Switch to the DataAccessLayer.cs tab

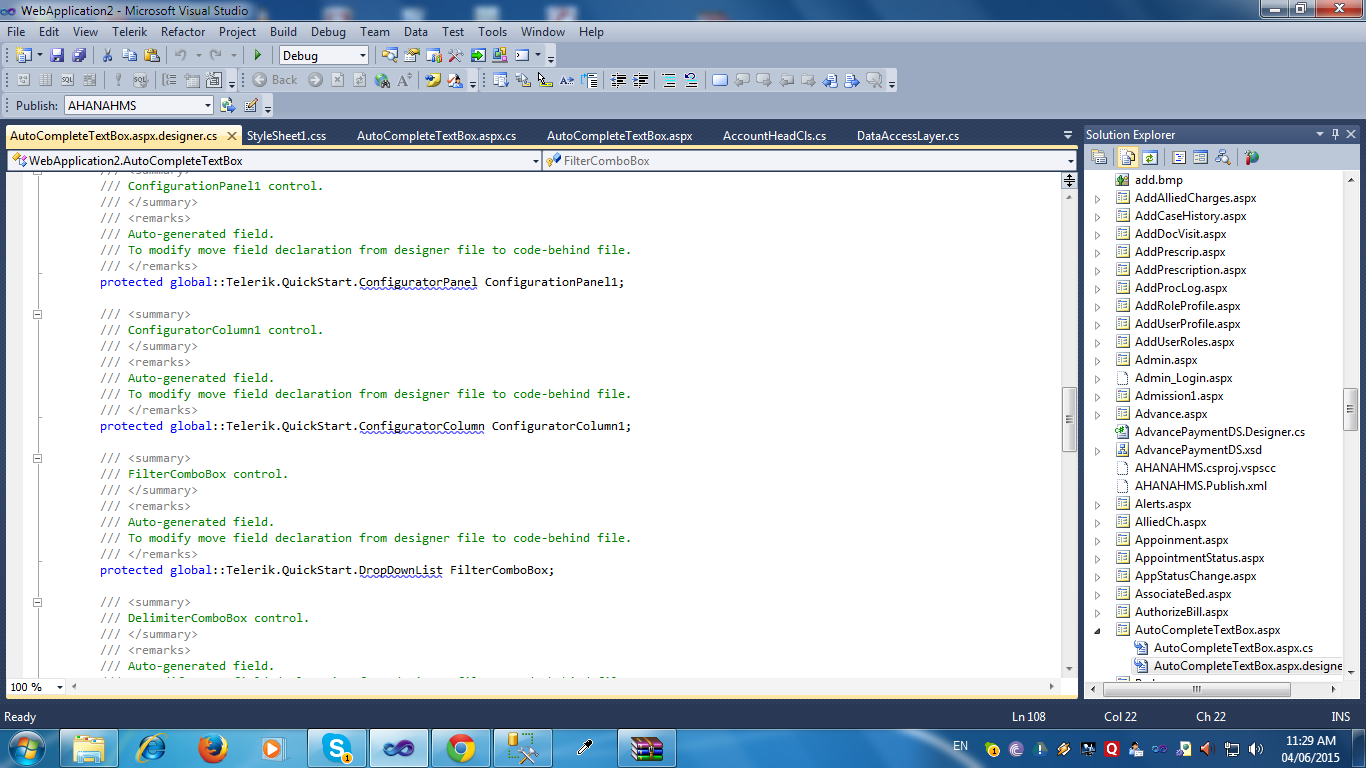click(x=908, y=136)
